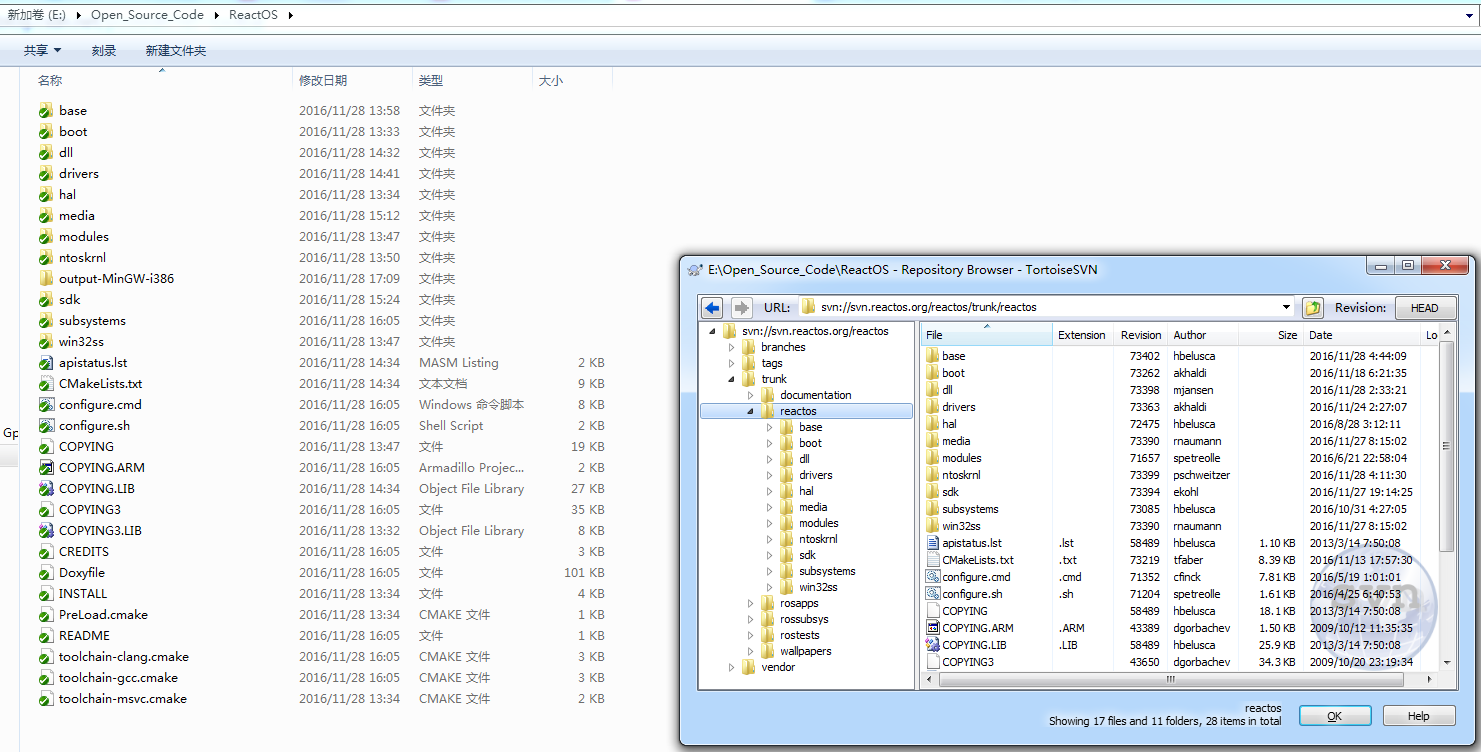Click the sdk folder icon in Explorer
This screenshot has height=752, width=1481.
(x=46, y=299)
